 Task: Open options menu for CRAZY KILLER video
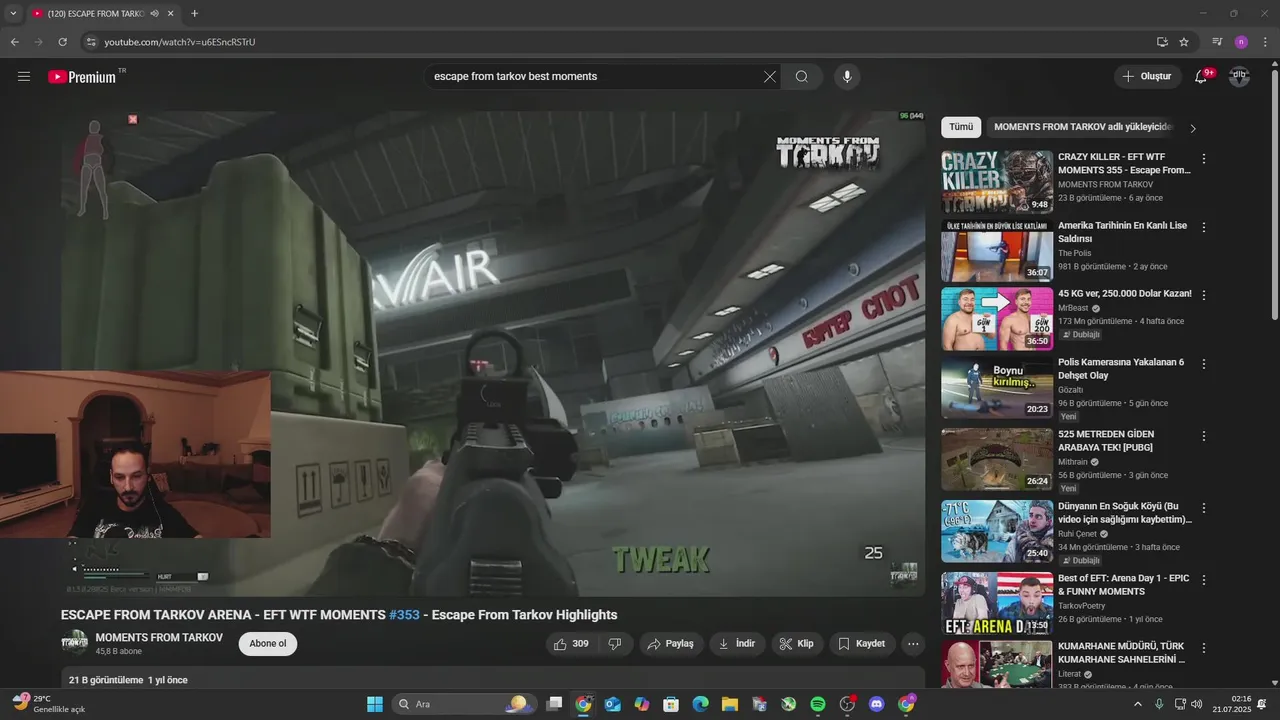[1204, 159]
